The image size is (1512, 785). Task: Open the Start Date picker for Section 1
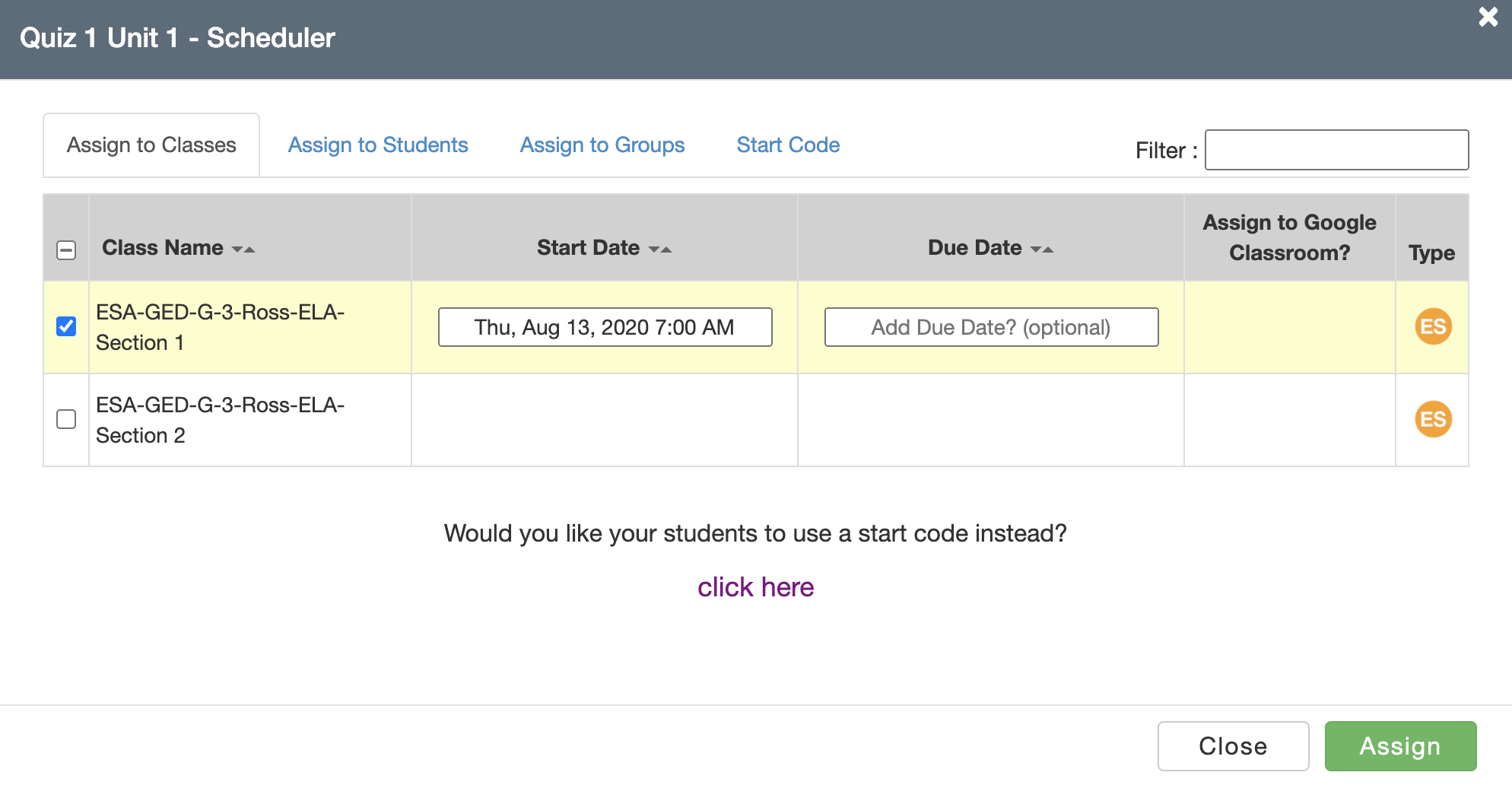click(605, 327)
